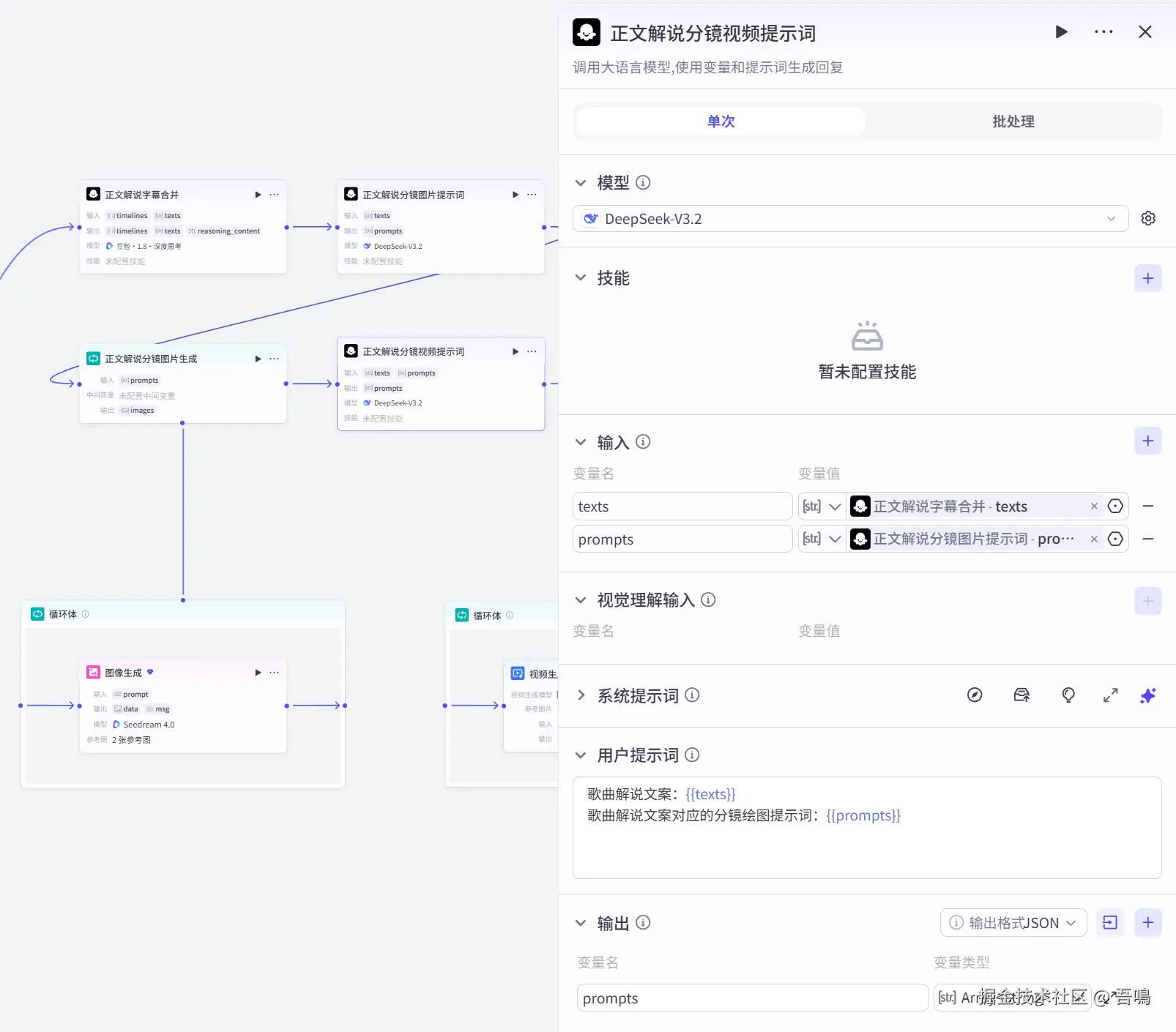Open the 输出格式JSON dropdown

tap(1013, 923)
